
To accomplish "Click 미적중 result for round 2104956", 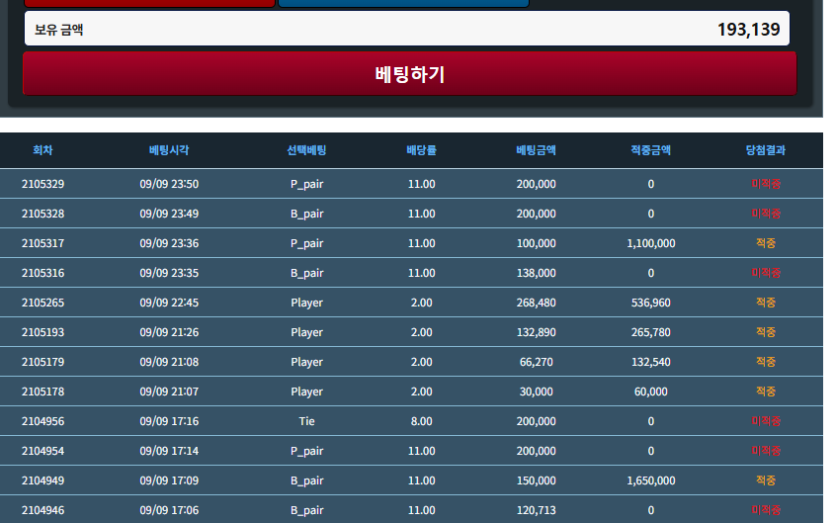I will (x=766, y=421).
